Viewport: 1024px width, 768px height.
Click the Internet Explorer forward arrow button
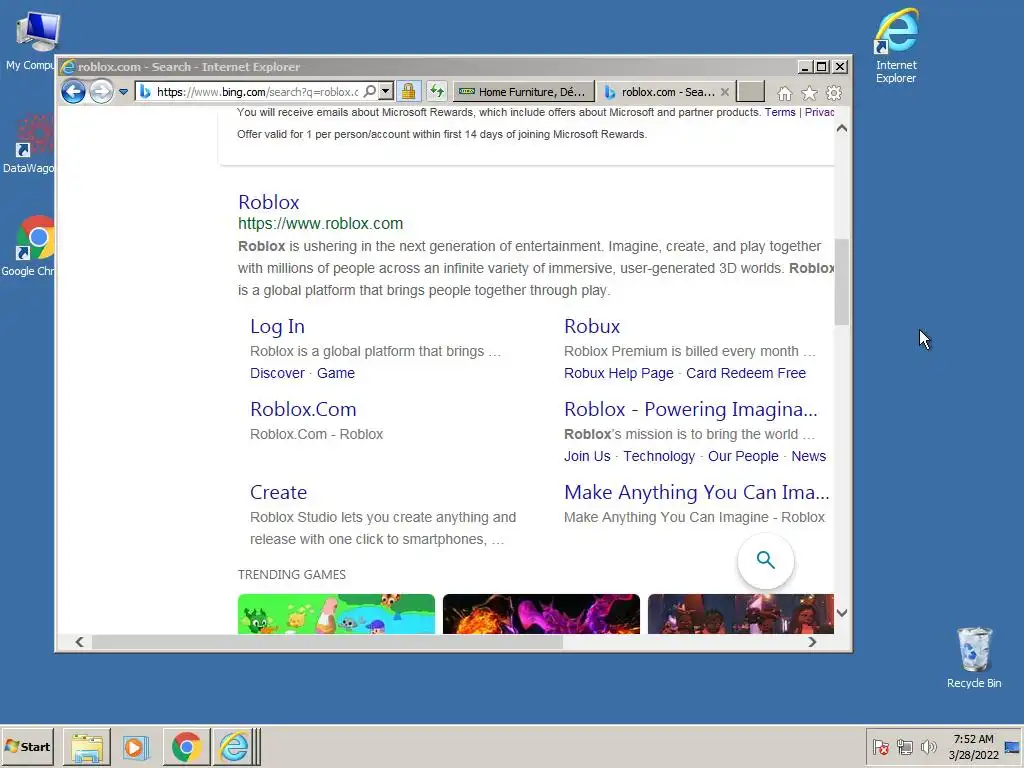[x=101, y=91]
